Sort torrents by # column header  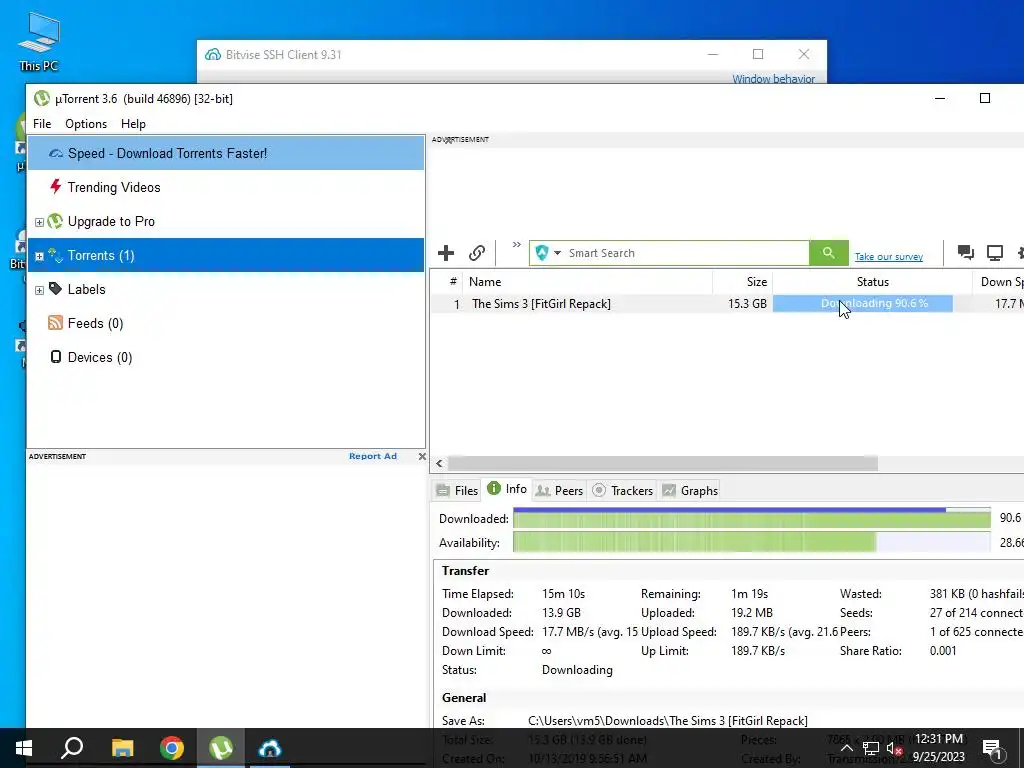[x=453, y=282]
